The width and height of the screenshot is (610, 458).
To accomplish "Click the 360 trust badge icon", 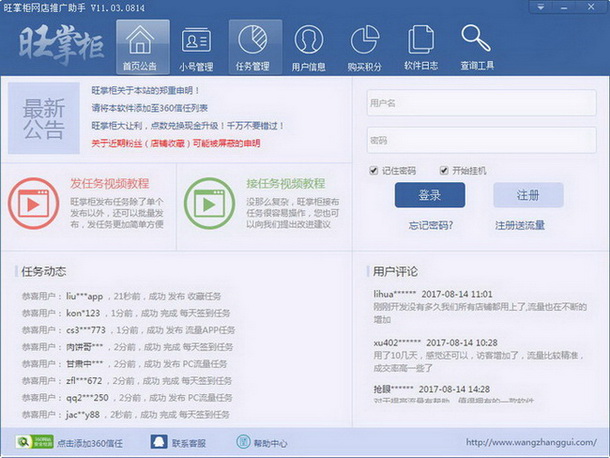I will 34,442.
